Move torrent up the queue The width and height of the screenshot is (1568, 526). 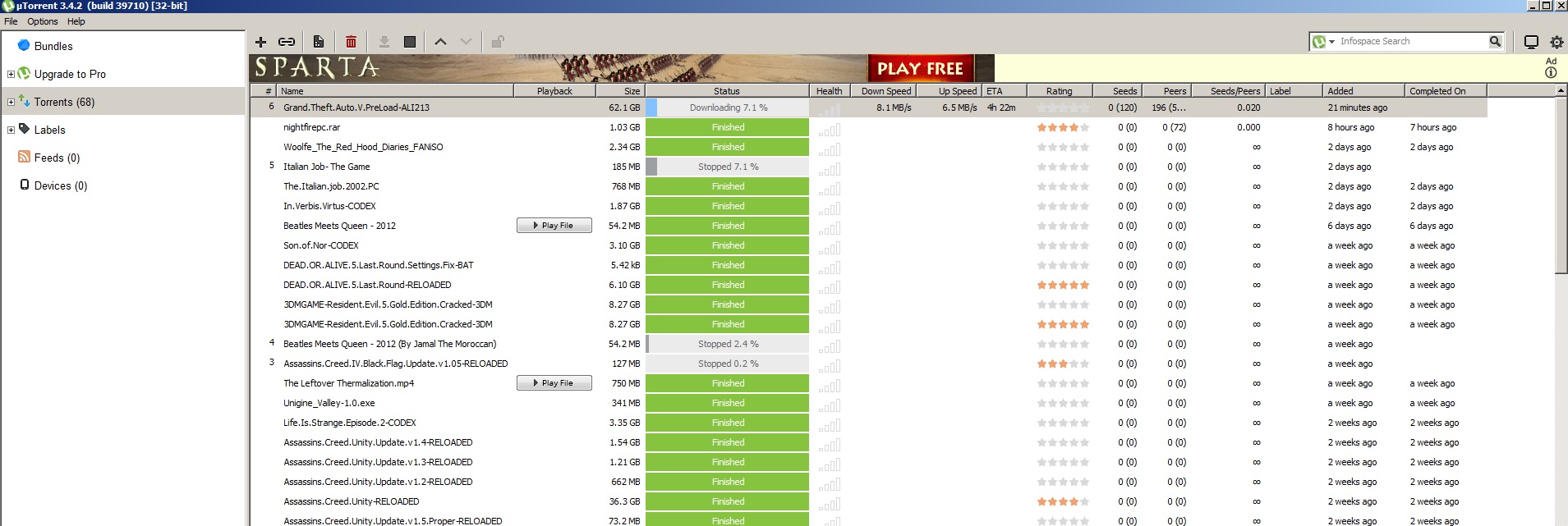click(440, 42)
